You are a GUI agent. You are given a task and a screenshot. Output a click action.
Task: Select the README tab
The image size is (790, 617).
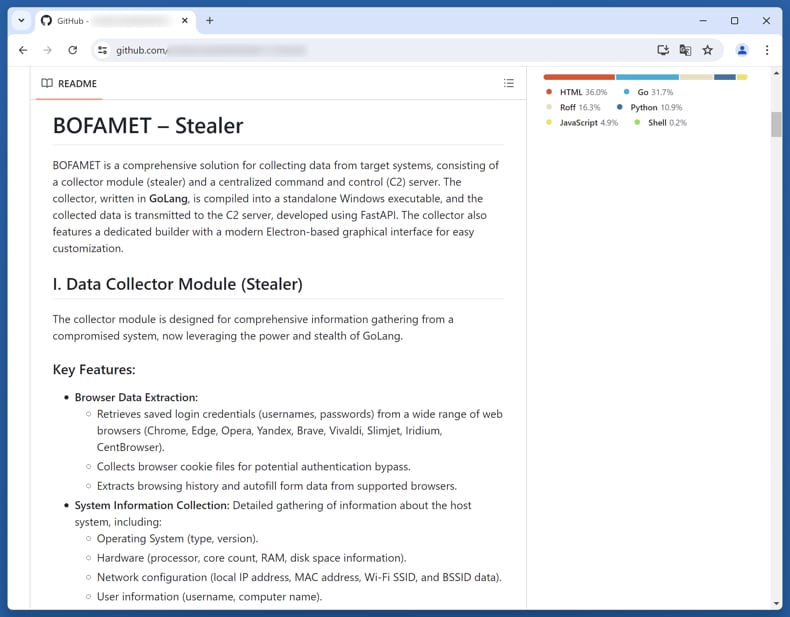tap(70, 84)
